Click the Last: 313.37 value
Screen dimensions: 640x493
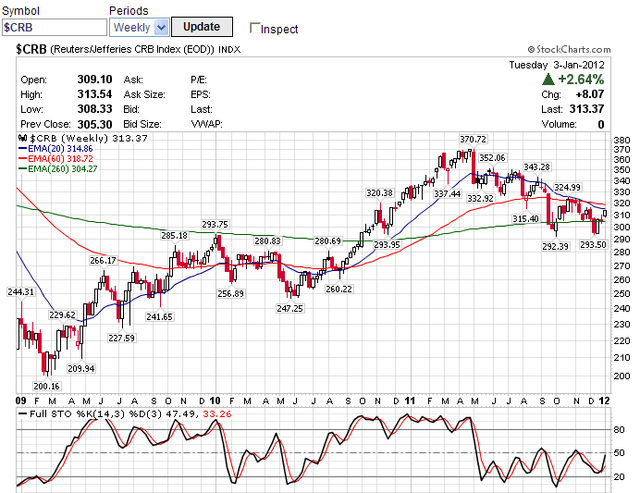point(587,109)
